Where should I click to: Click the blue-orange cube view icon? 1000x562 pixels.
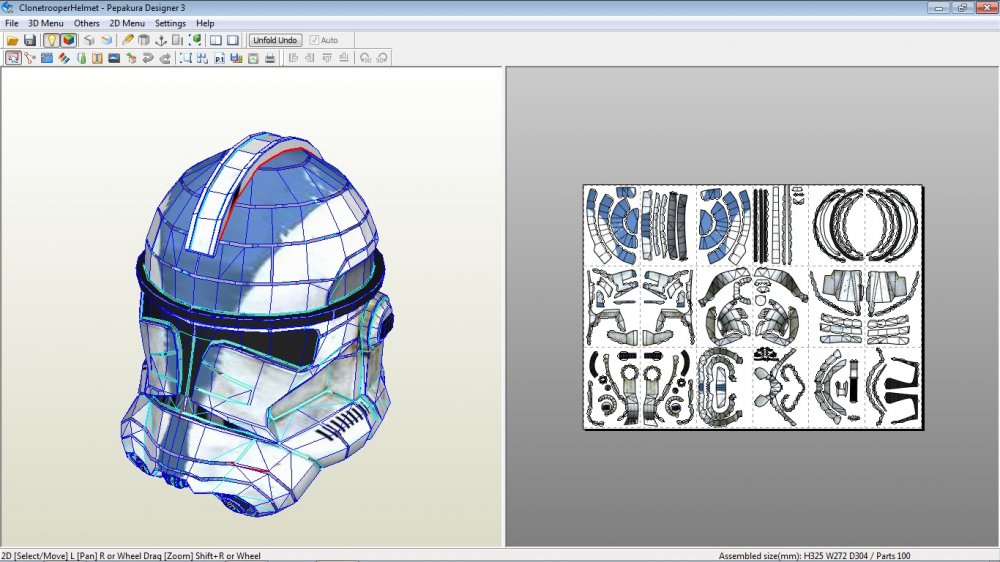(x=106, y=40)
